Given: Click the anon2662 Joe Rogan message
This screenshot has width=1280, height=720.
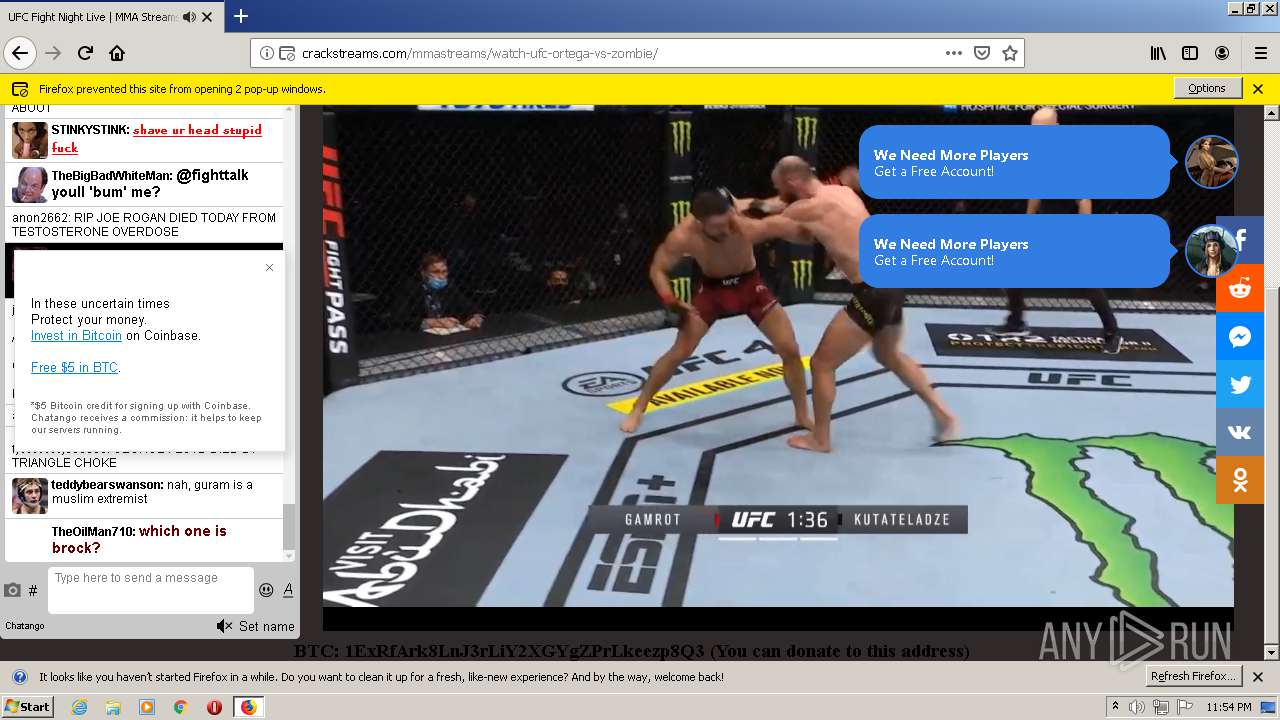Looking at the screenshot, I should pos(144,224).
